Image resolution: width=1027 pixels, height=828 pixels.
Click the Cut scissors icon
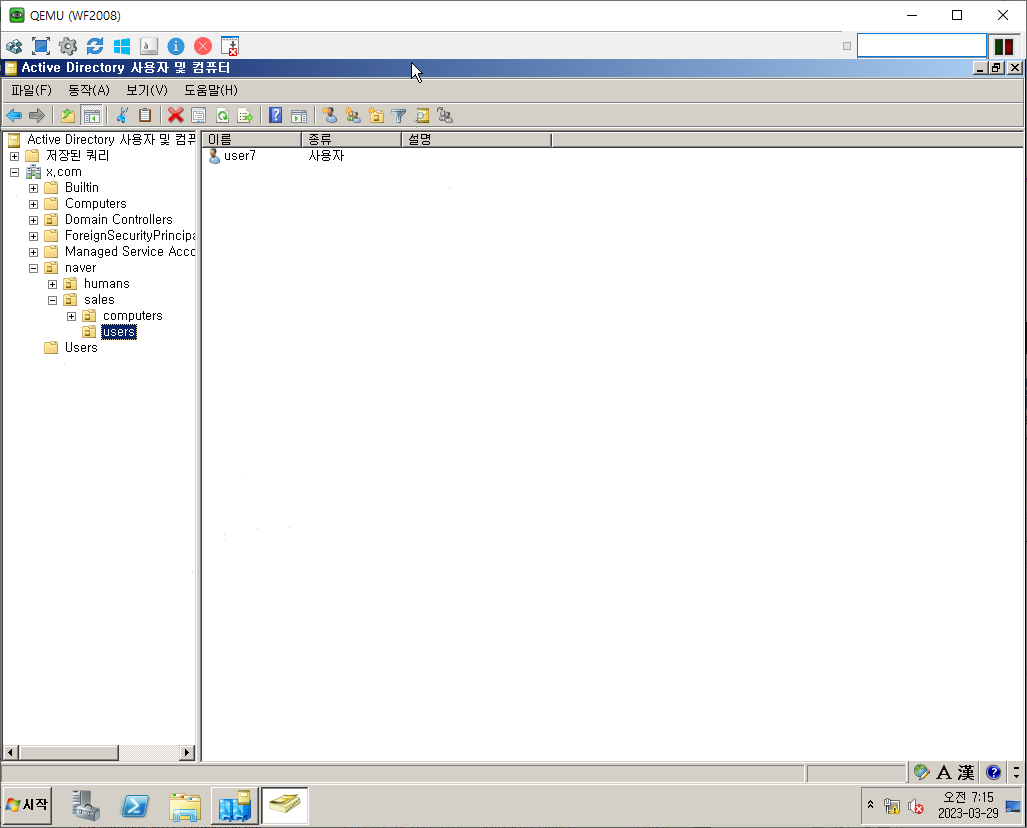click(122, 116)
